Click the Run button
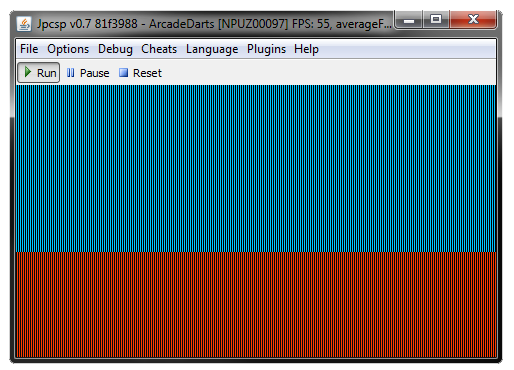 [39, 73]
